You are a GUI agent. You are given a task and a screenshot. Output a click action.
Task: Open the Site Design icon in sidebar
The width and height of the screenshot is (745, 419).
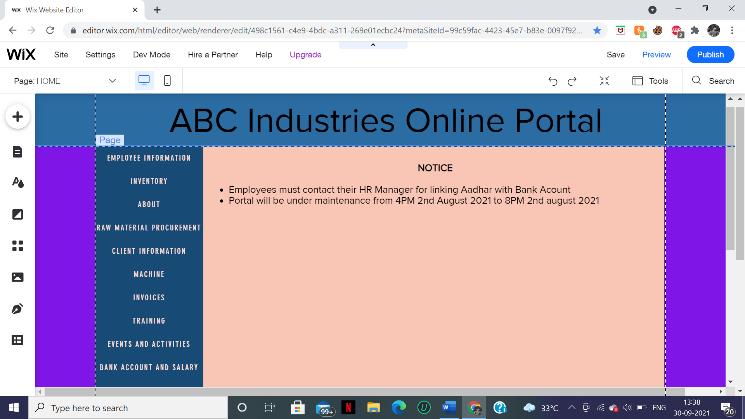coord(18,183)
